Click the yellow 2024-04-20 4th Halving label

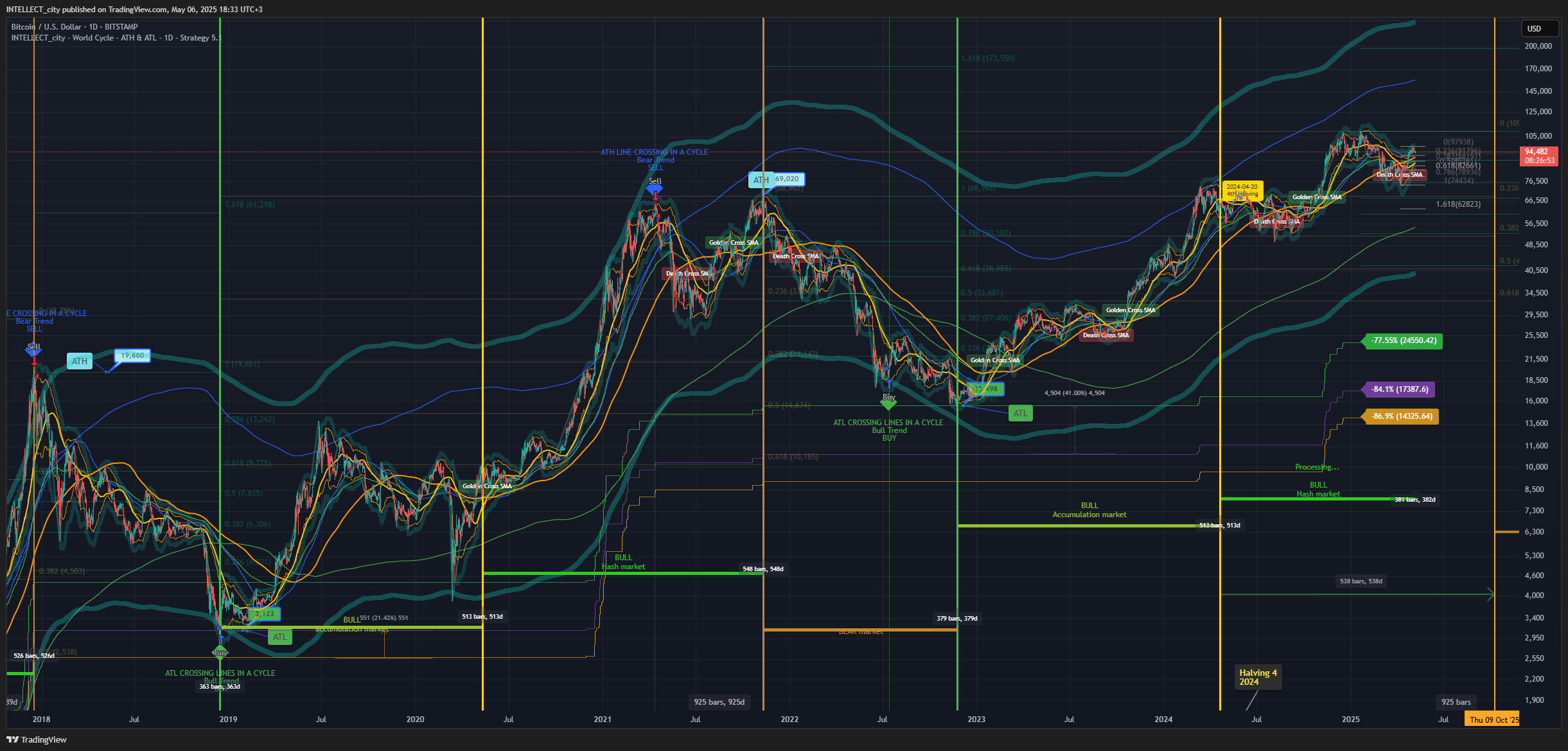(x=1242, y=190)
